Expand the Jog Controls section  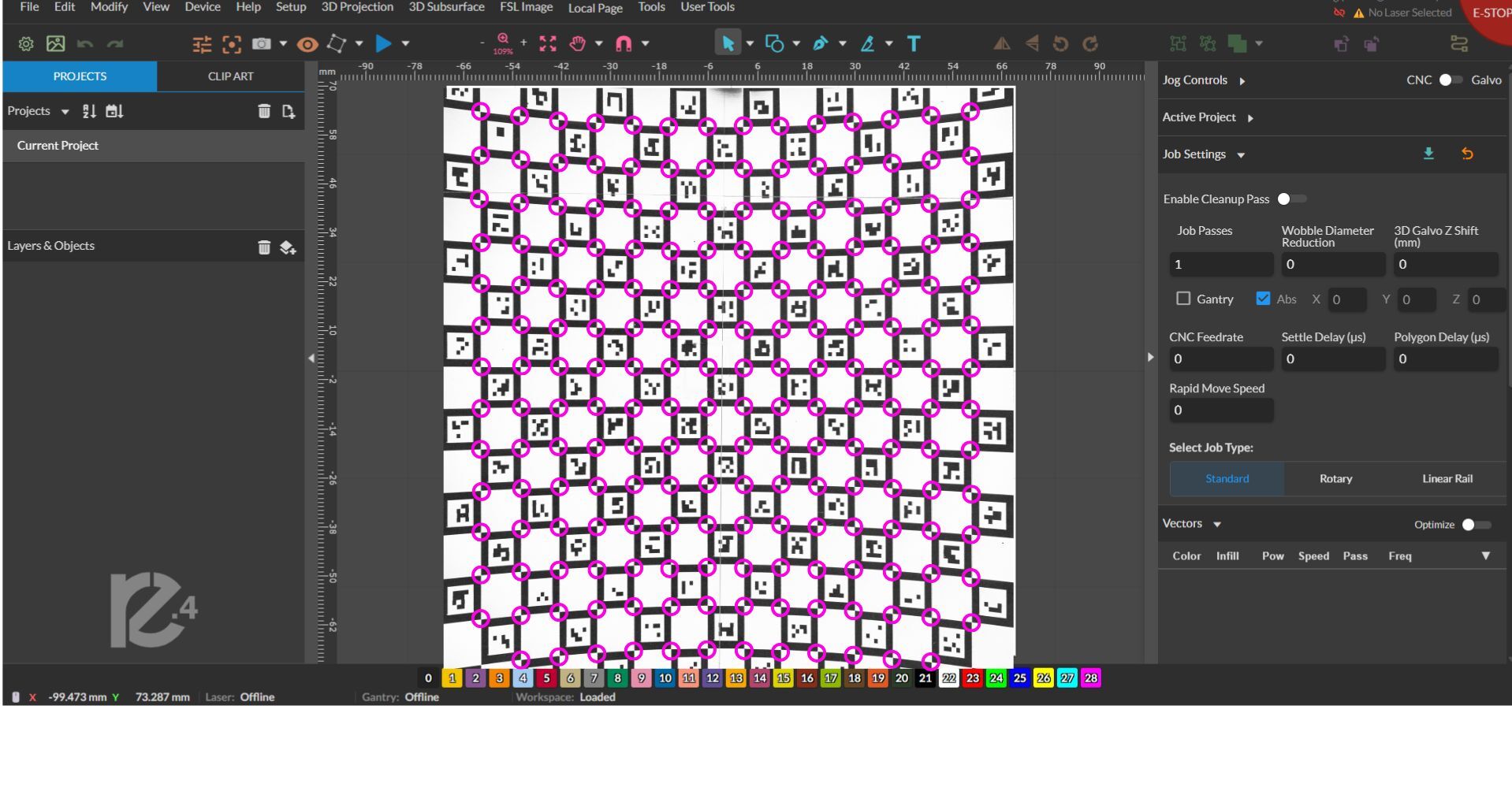(x=1244, y=80)
